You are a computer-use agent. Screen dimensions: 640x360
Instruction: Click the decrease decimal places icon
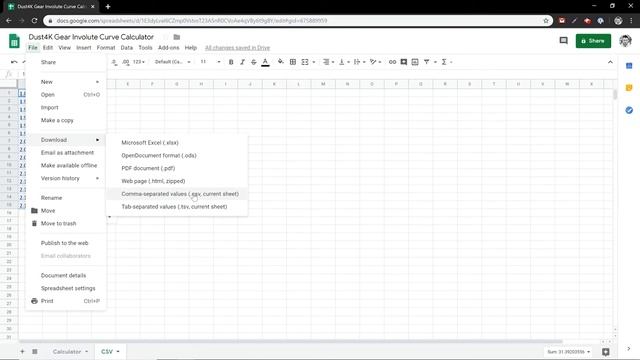[115, 62]
